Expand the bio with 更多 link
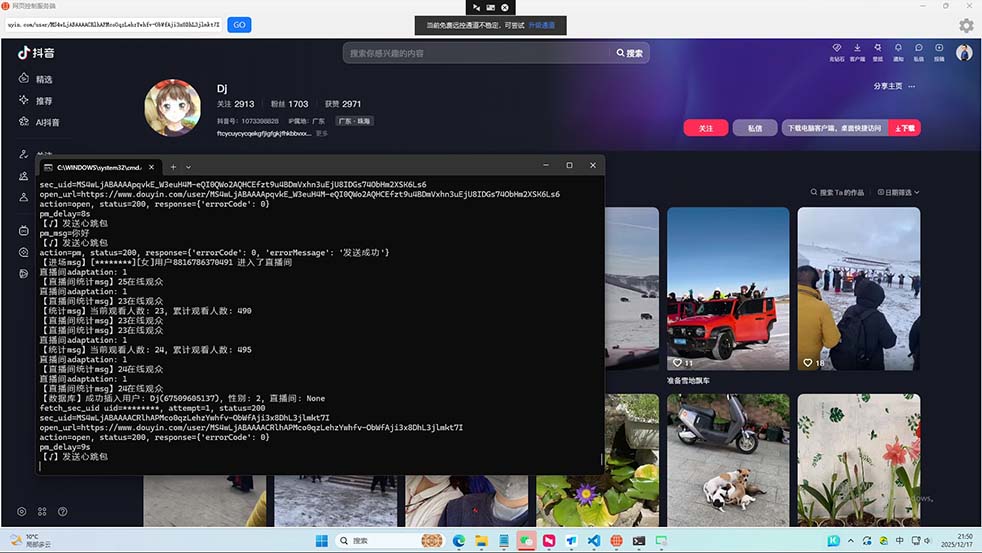This screenshot has width=982, height=553. (322, 133)
